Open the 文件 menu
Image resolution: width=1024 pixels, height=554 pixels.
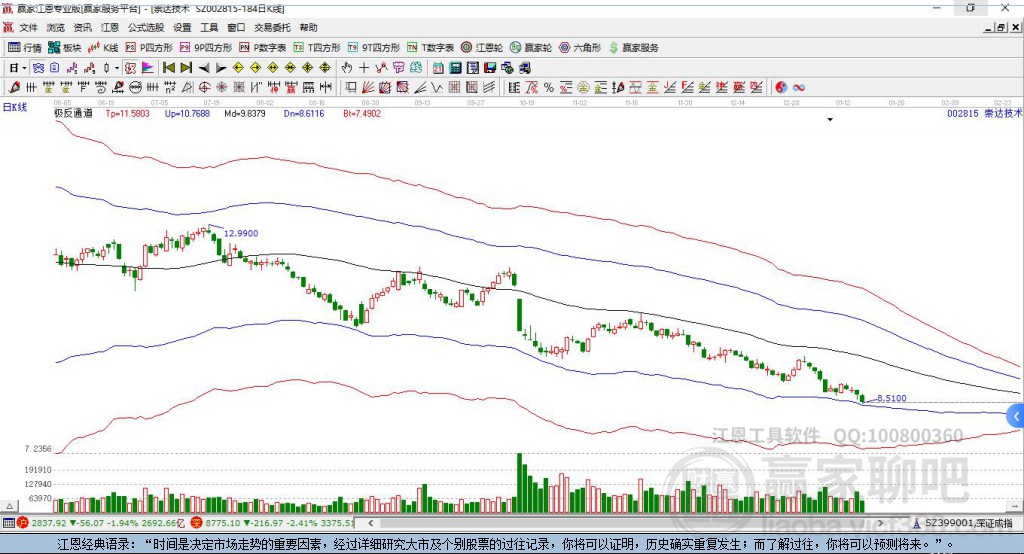click(x=29, y=27)
